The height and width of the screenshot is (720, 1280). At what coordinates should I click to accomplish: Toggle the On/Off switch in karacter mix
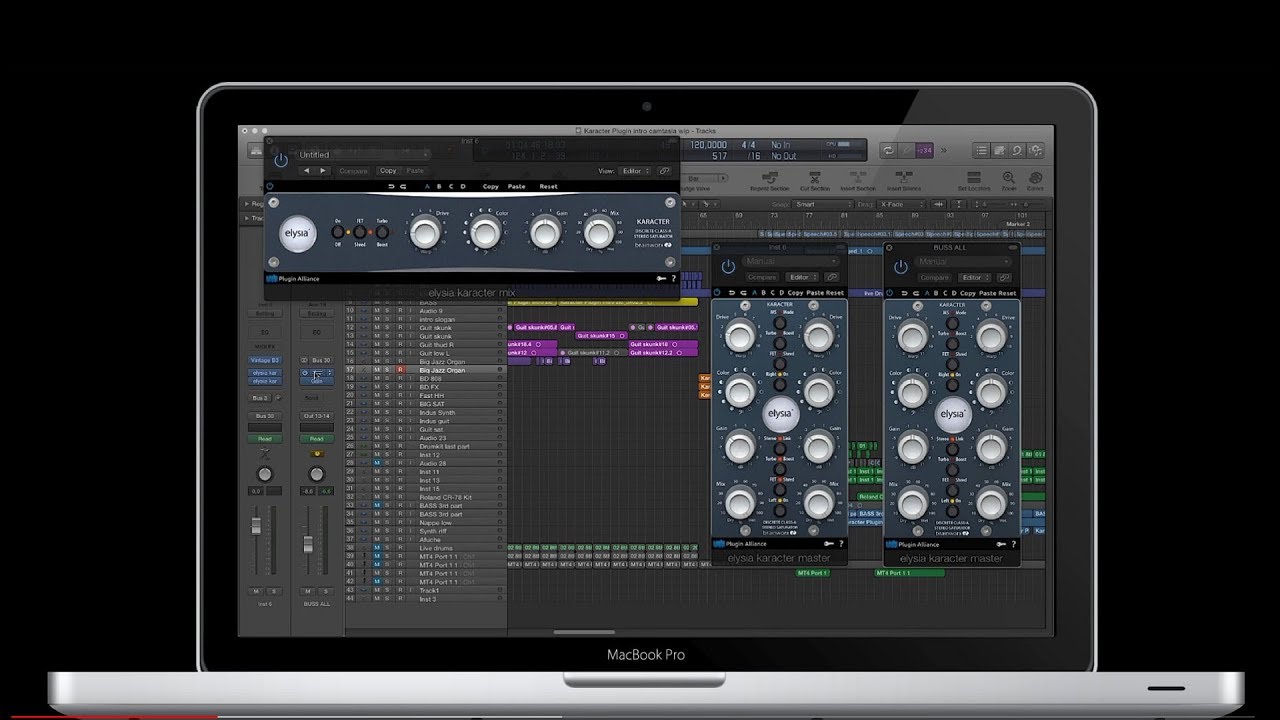coord(337,233)
